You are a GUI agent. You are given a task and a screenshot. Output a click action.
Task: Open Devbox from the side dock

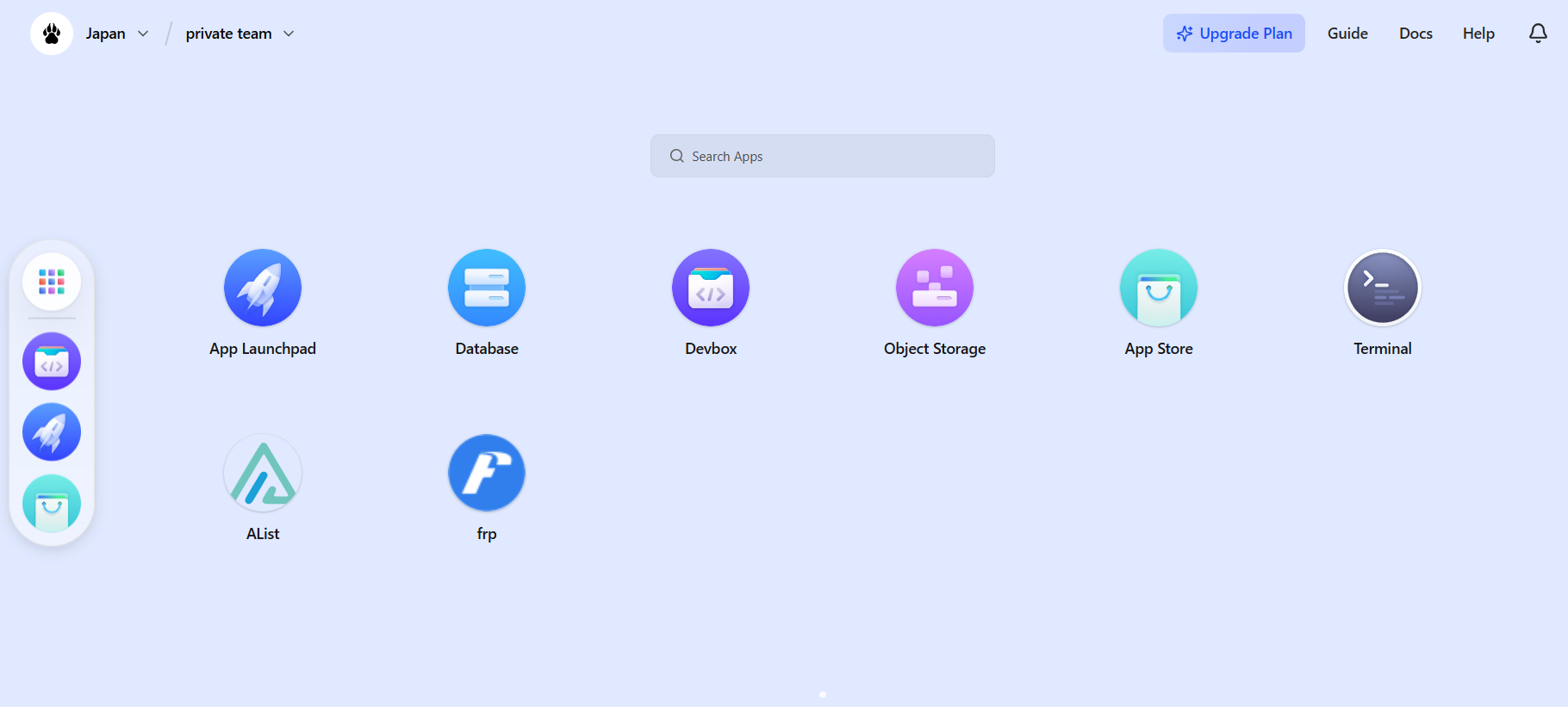[x=52, y=362]
